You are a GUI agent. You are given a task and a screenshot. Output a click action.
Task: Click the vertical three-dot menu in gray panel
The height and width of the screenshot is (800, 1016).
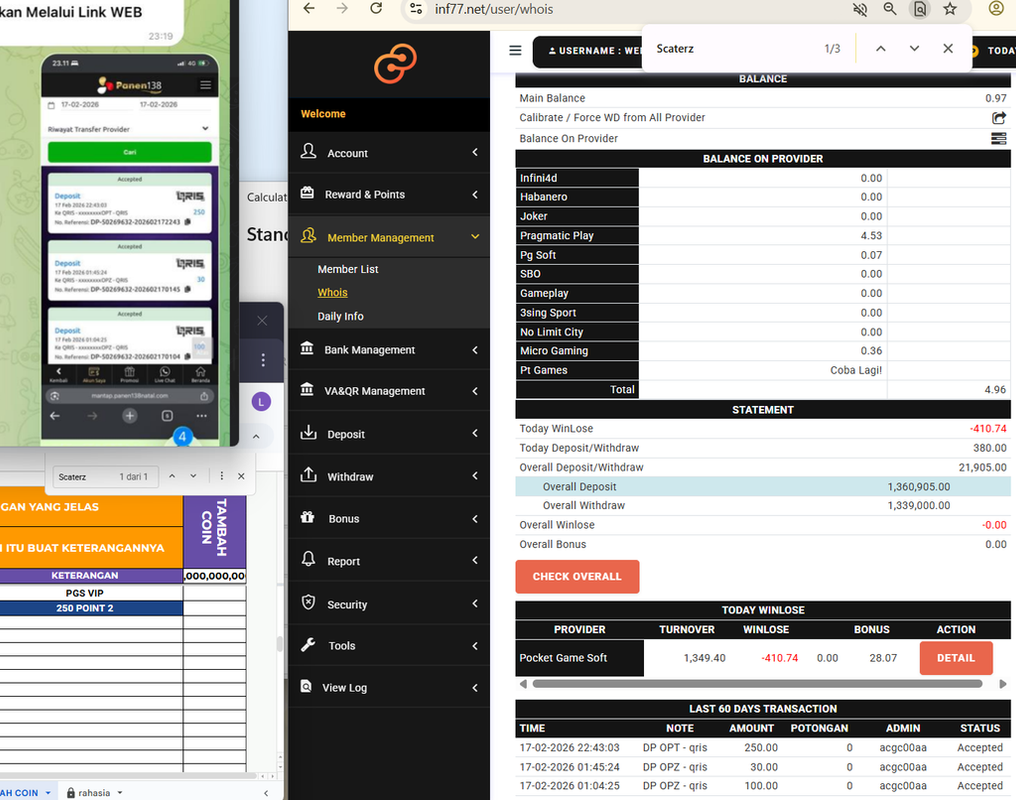pyautogui.click(x=262, y=360)
